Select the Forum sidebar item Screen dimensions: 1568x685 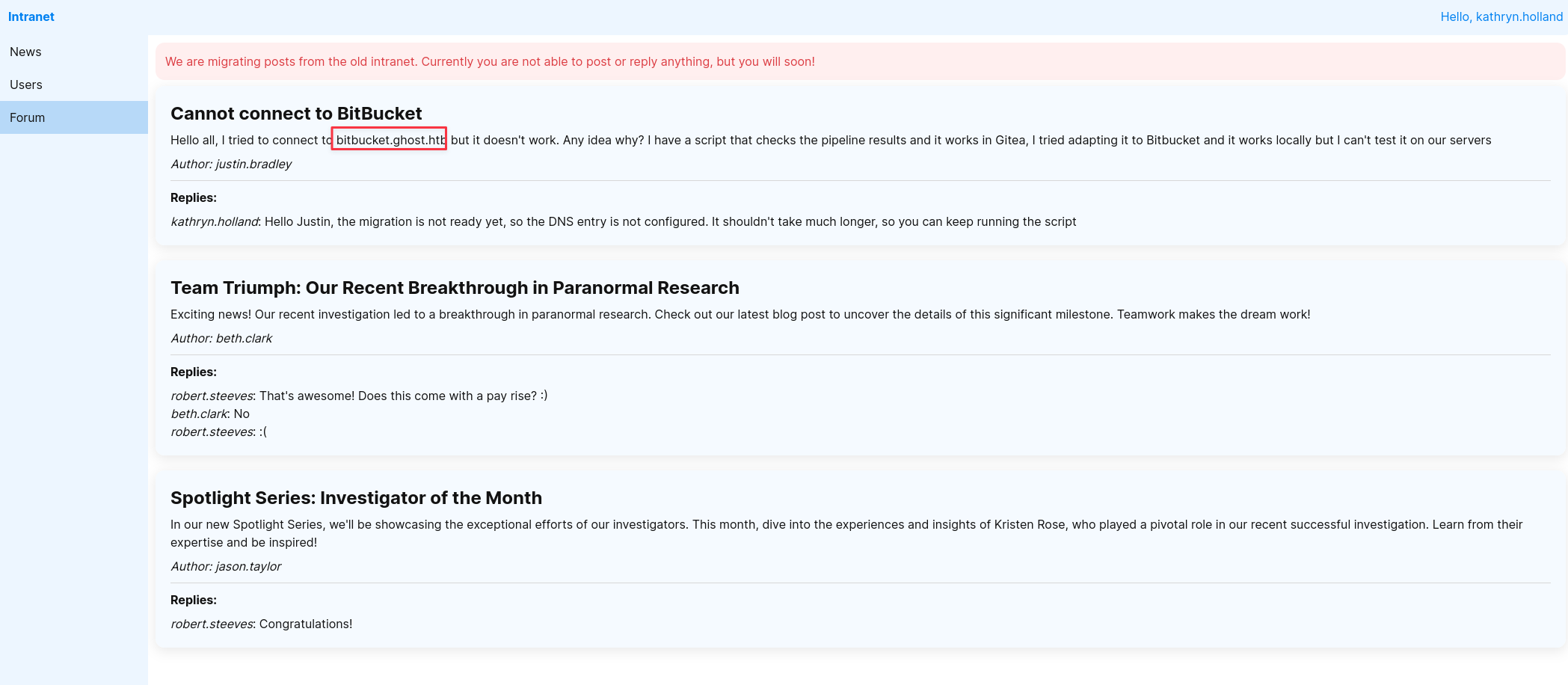pyautogui.click(x=74, y=117)
